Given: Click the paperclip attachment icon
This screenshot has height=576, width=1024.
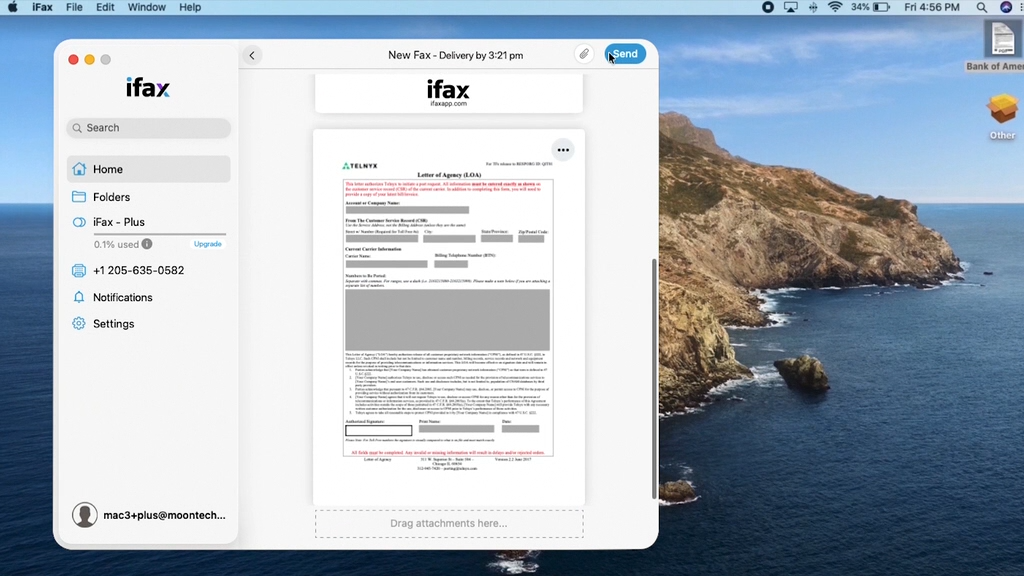Looking at the screenshot, I should pos(584,54).
